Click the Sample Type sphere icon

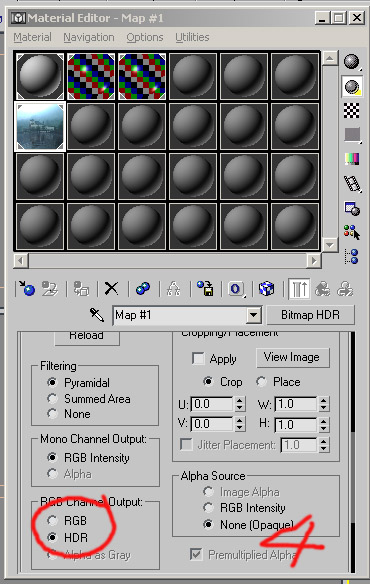tap(351, 62)
